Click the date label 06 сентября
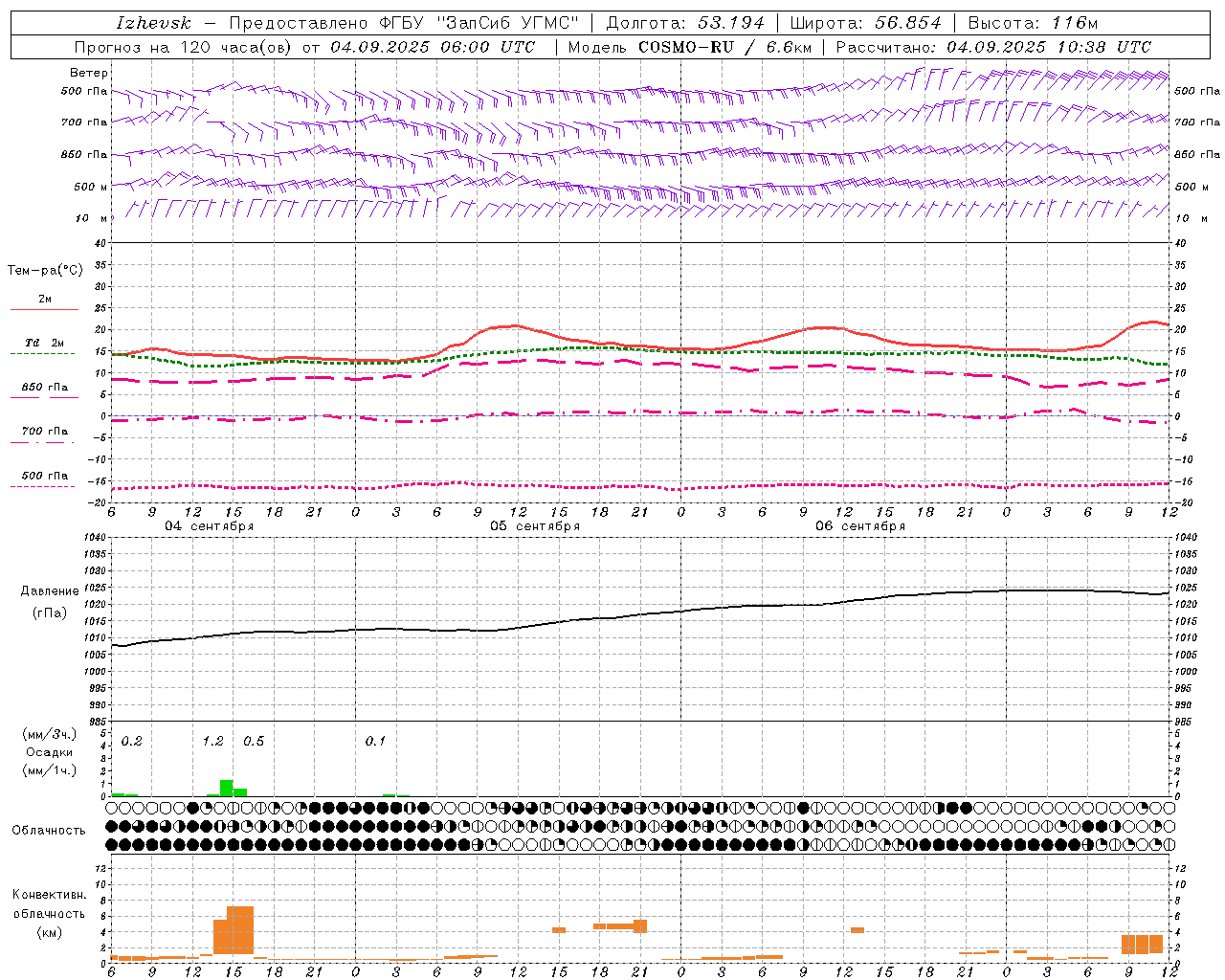The height and width of the screenshot is (980, 1225). pyautogui.click(x=860, y=526)
